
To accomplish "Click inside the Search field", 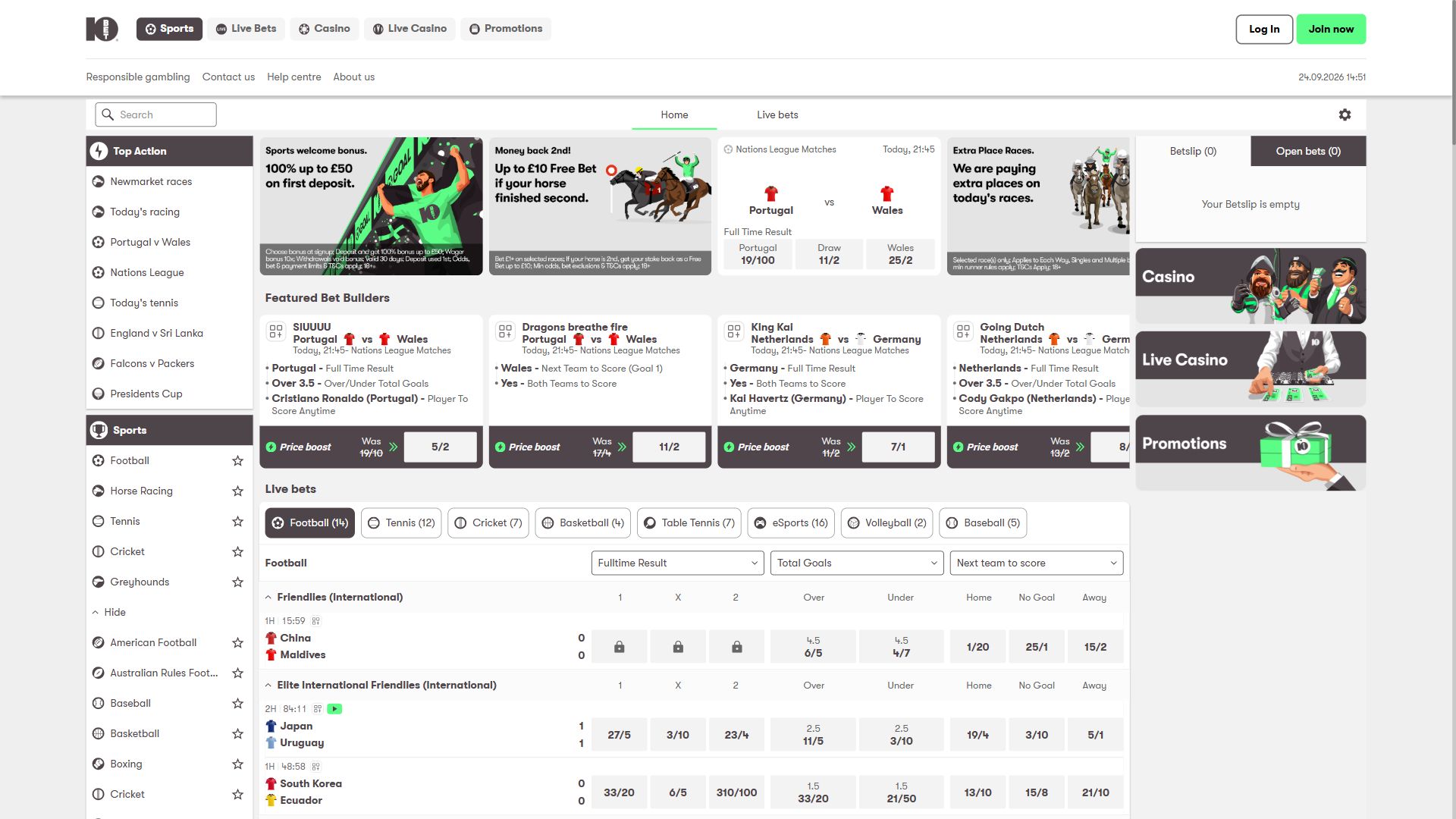I will [x=155, y=115].
